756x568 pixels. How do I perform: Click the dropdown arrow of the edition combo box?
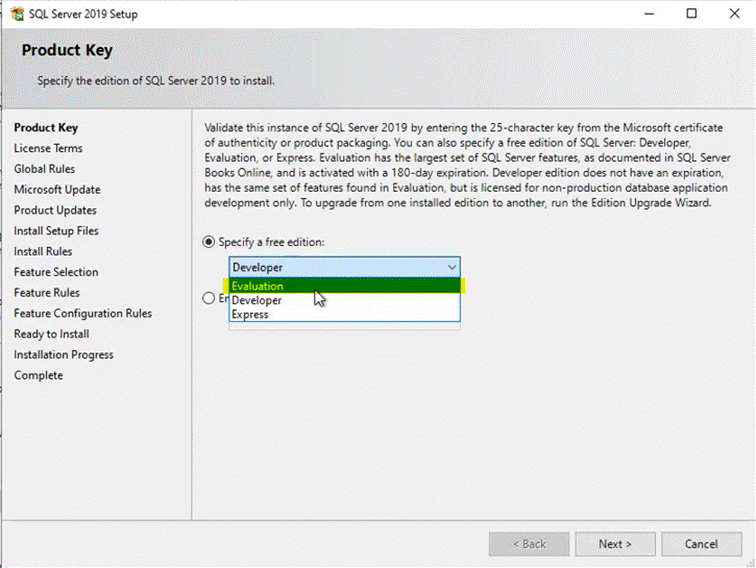452,267
